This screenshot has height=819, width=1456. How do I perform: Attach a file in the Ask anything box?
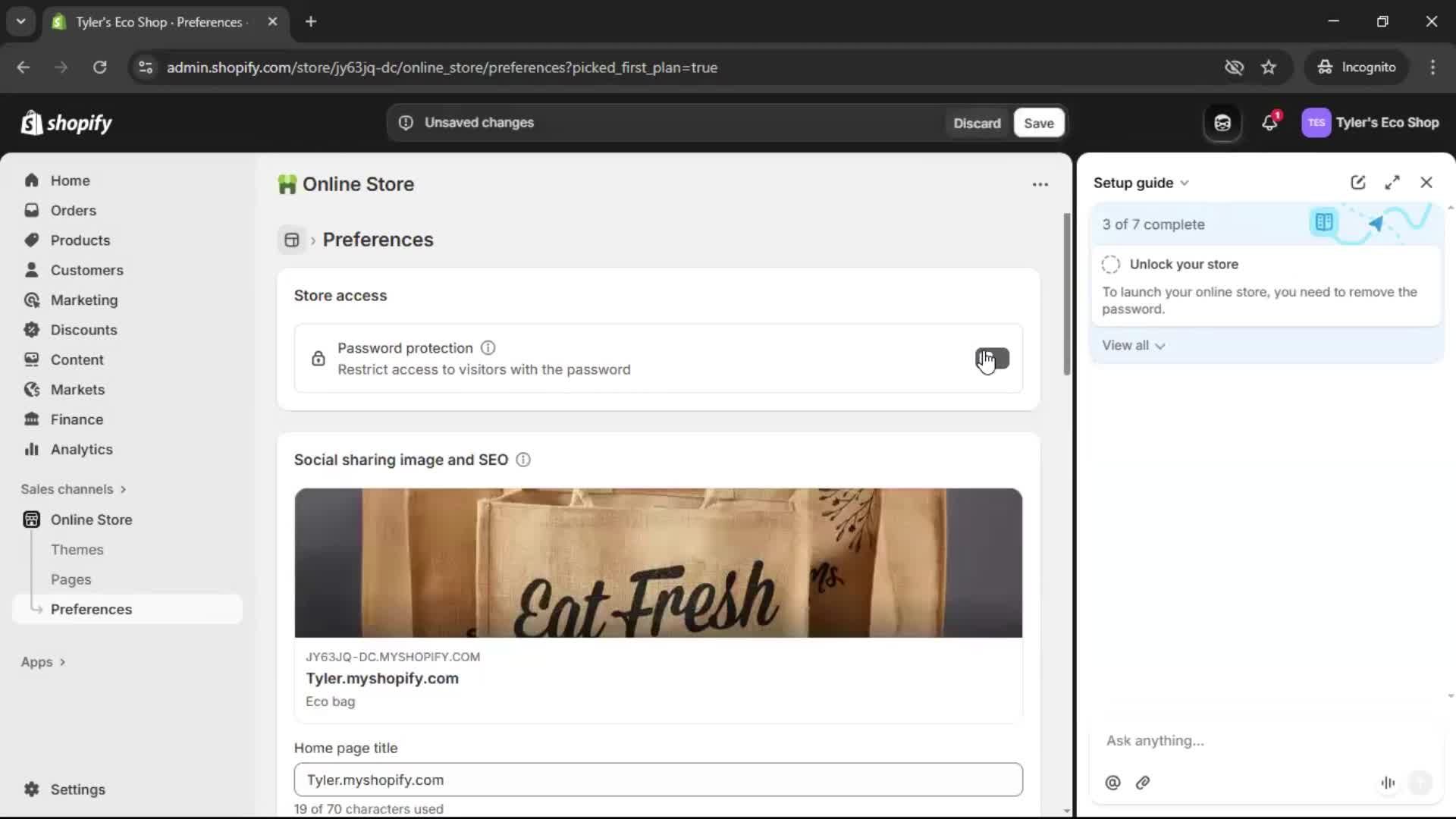(x=1143, y=783)
